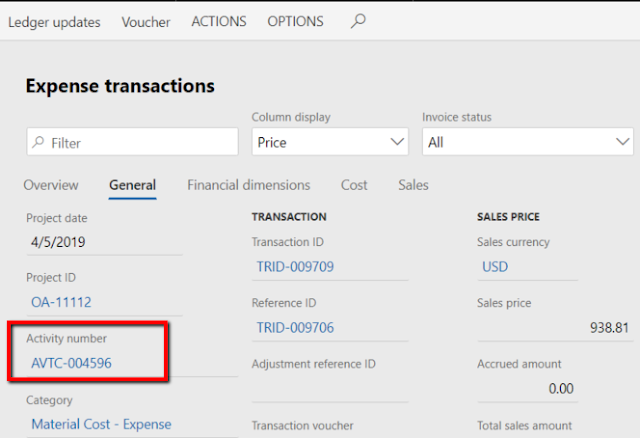Click inside the Filter search field
Viewport: 640px width, 438px height.
pyautogui.click(x=140, y=143)
